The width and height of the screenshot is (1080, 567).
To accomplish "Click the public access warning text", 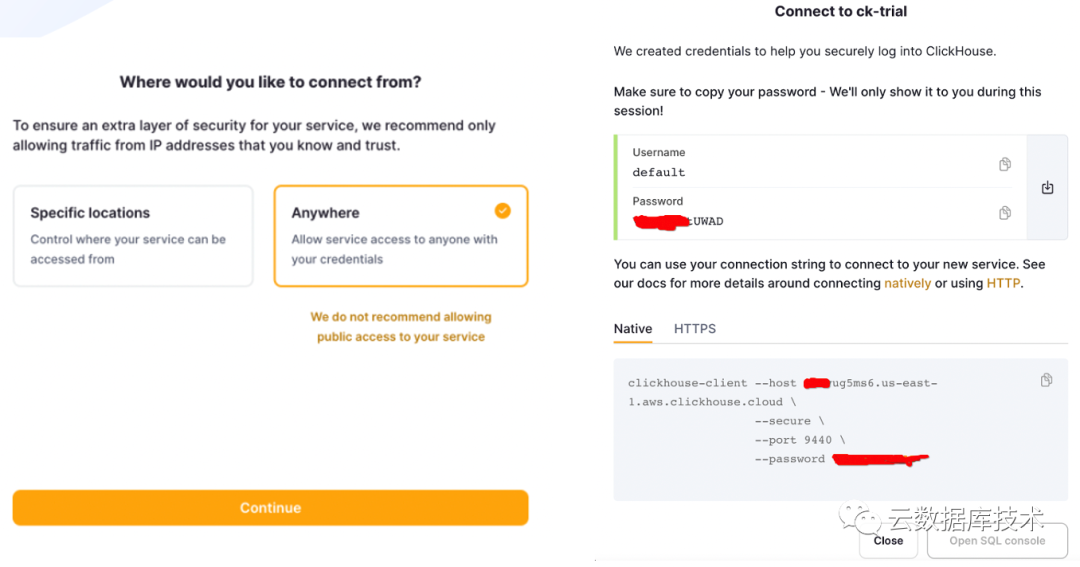I will 400,327.
